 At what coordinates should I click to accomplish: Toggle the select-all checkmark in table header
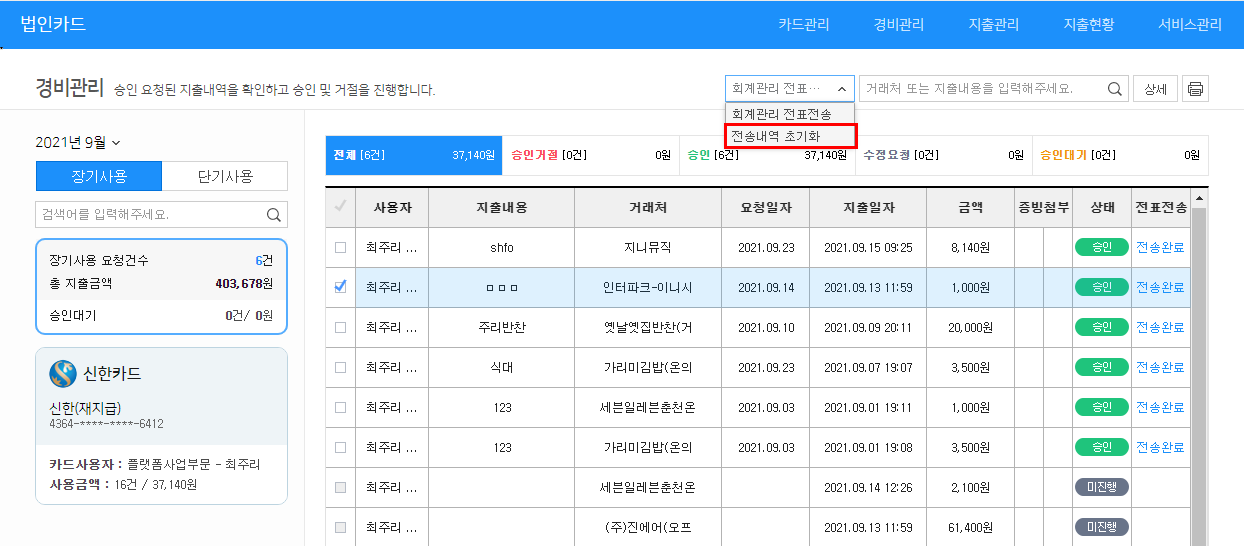pyautogui.click(x=340, y=207)
